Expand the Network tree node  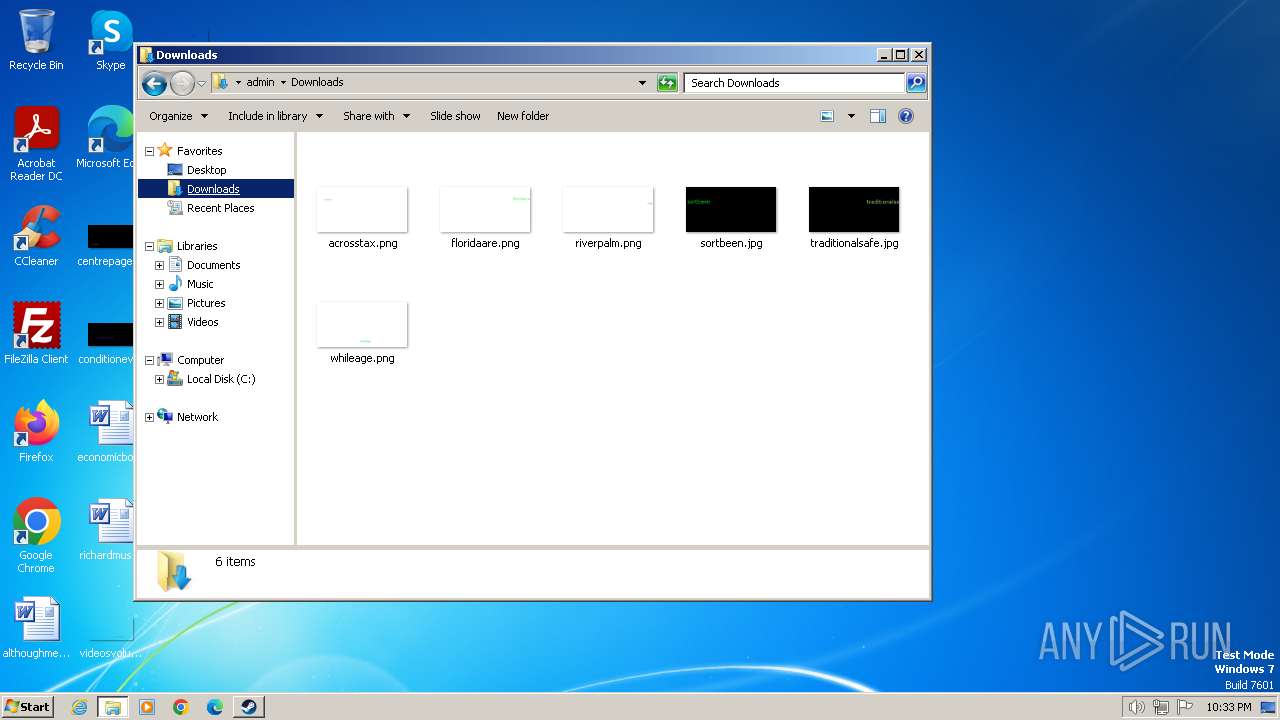point(149,418)
